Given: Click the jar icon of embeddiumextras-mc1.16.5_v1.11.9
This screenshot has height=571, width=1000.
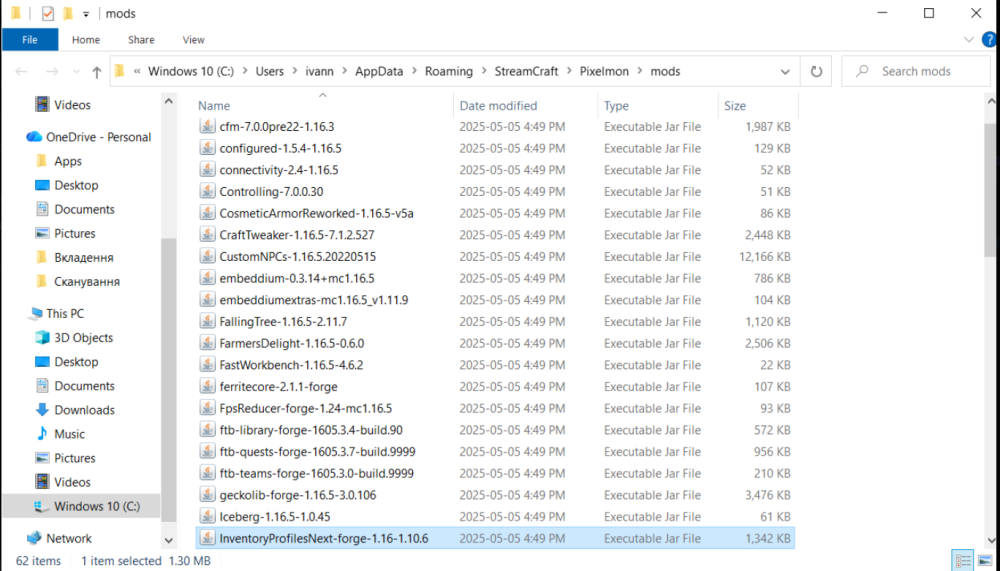Looking at the screenshot, I should click(207, 300).
